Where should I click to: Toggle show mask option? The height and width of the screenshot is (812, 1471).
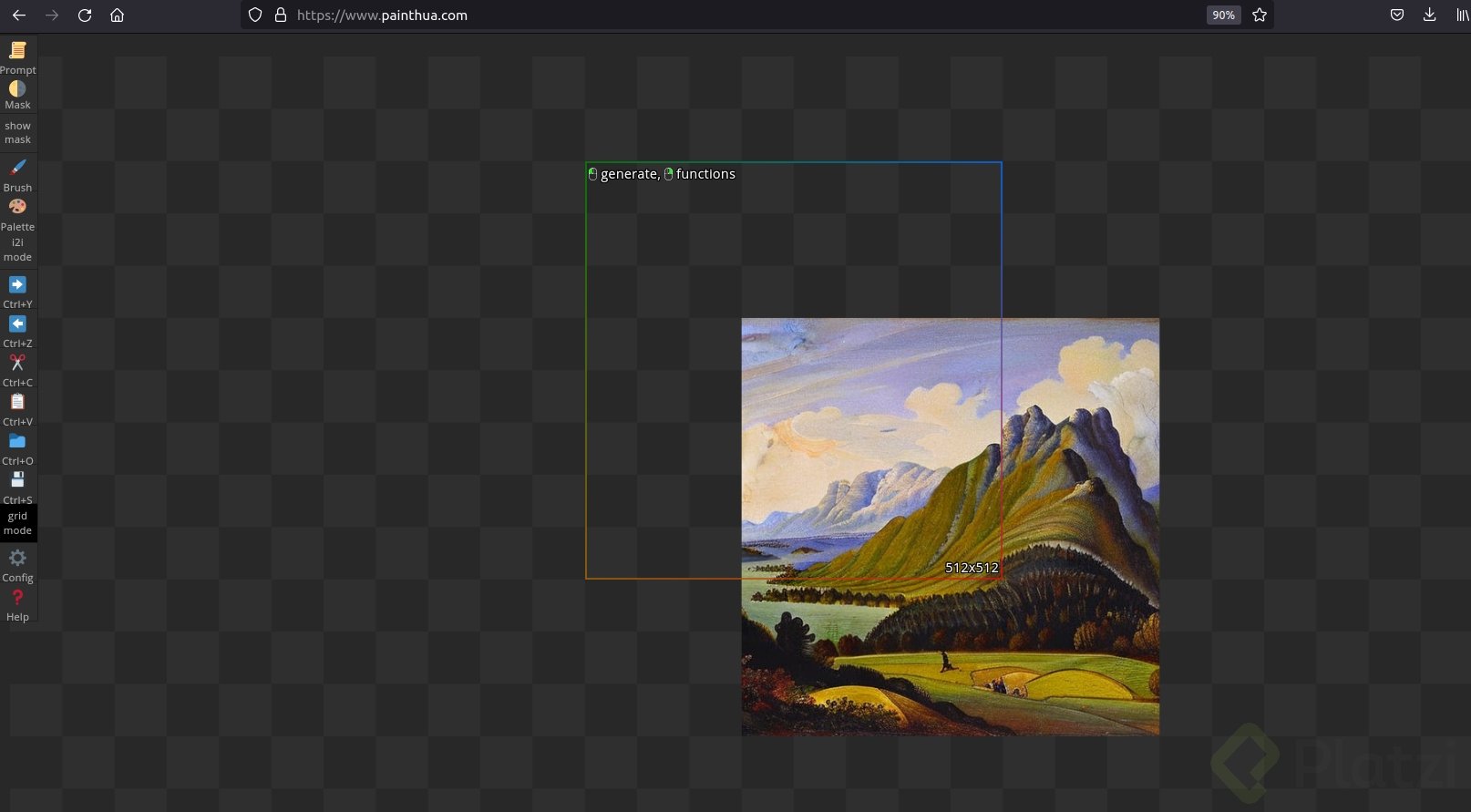(17, 133)
